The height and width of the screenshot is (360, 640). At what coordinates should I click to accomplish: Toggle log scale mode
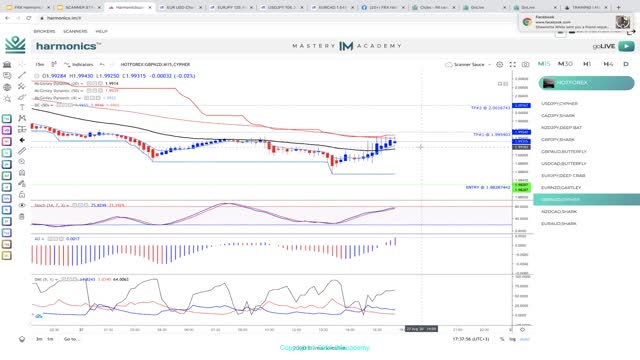click(512, 339)
